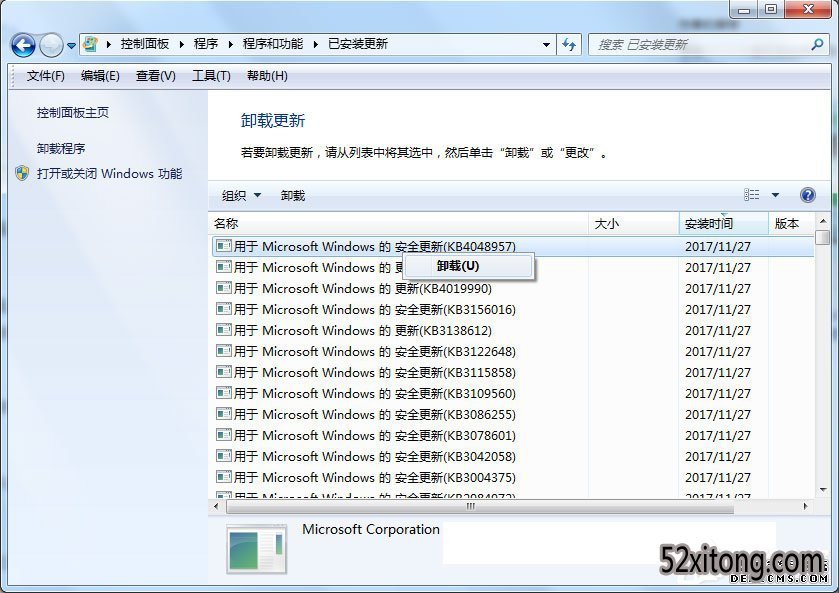The image size is (839, 593).
Task: Open the 工具(T) menu
Action: pyautogui.click(x=211, y=76)
